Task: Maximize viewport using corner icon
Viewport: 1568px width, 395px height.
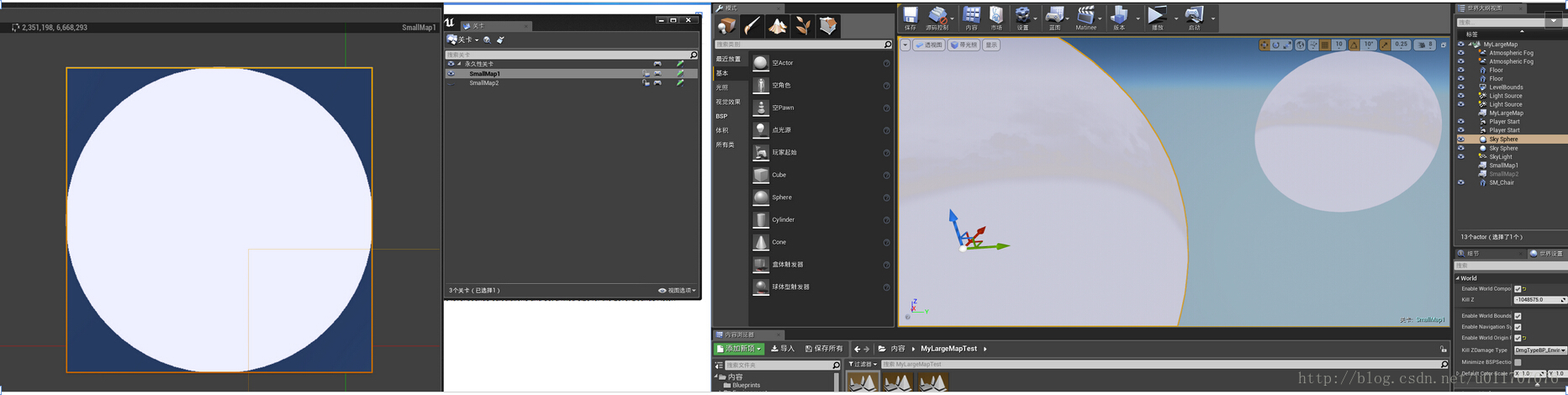Action: point(1444,45)
